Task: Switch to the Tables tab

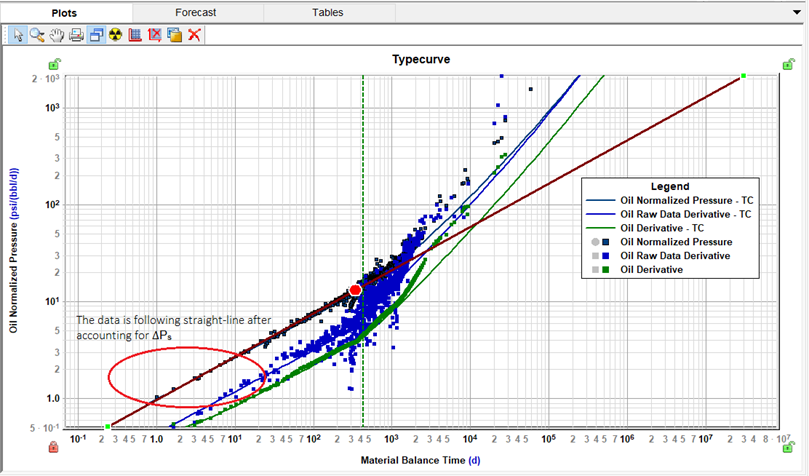Action: (328, 12)
